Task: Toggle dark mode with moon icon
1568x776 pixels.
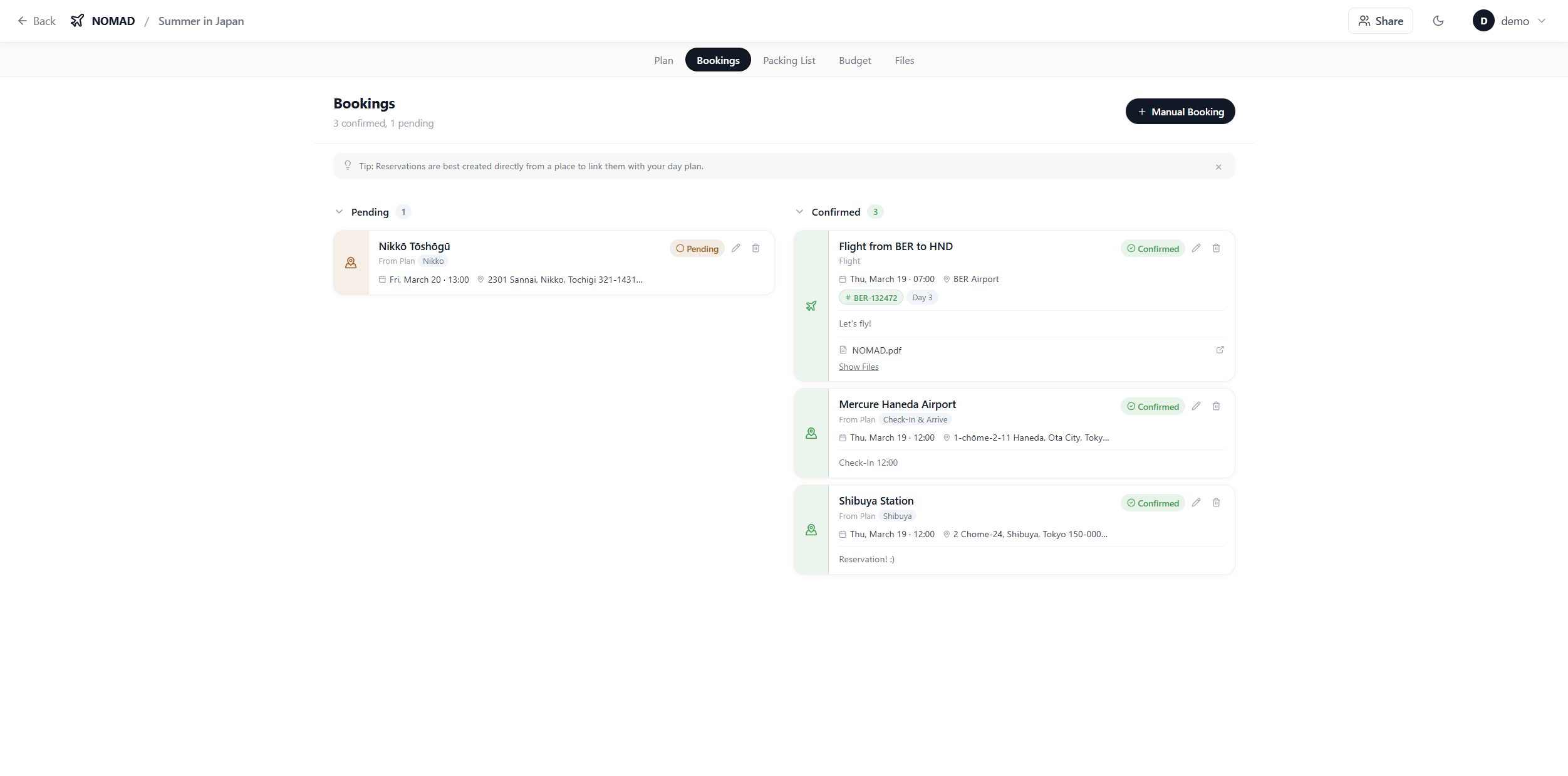Action: [x=1438, y=21]
